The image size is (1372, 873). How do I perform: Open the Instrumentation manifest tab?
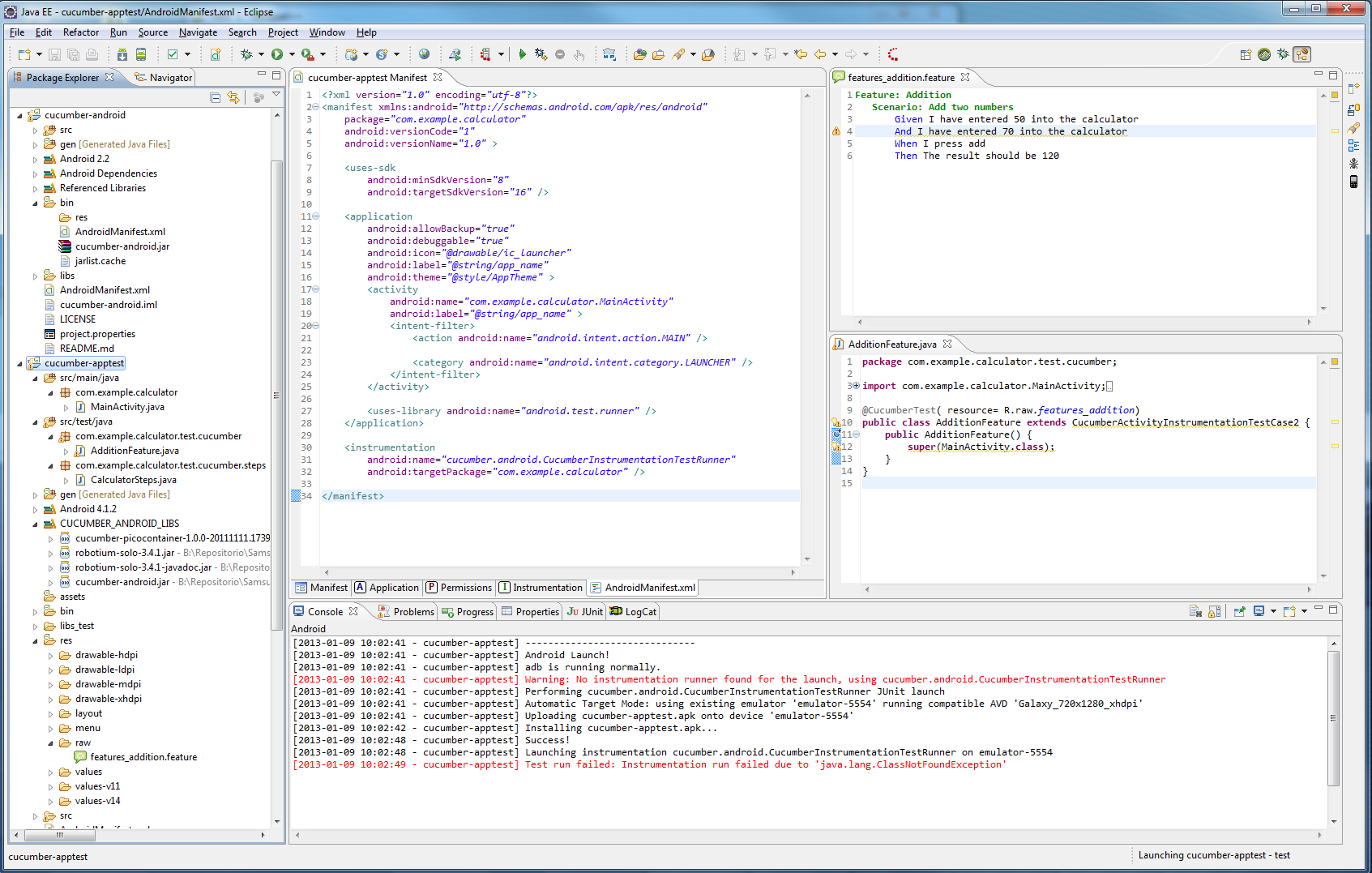pyautogui.click(x=541, y=588)
